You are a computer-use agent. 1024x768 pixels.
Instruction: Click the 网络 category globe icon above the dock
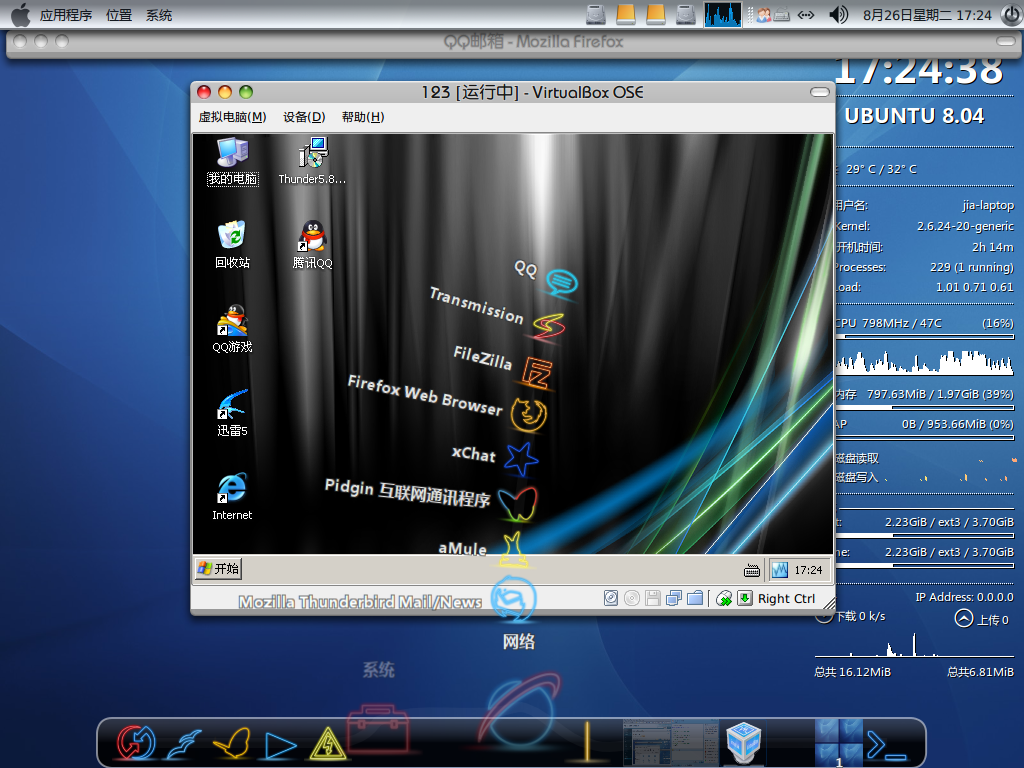point(519,709)
